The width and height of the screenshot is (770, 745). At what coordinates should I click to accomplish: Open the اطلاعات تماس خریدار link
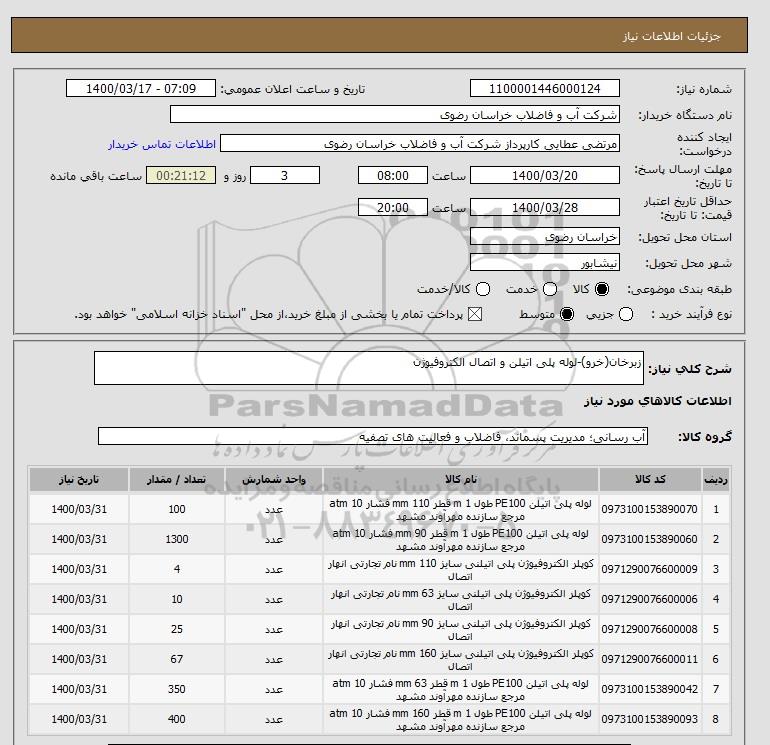pos(162,144)
